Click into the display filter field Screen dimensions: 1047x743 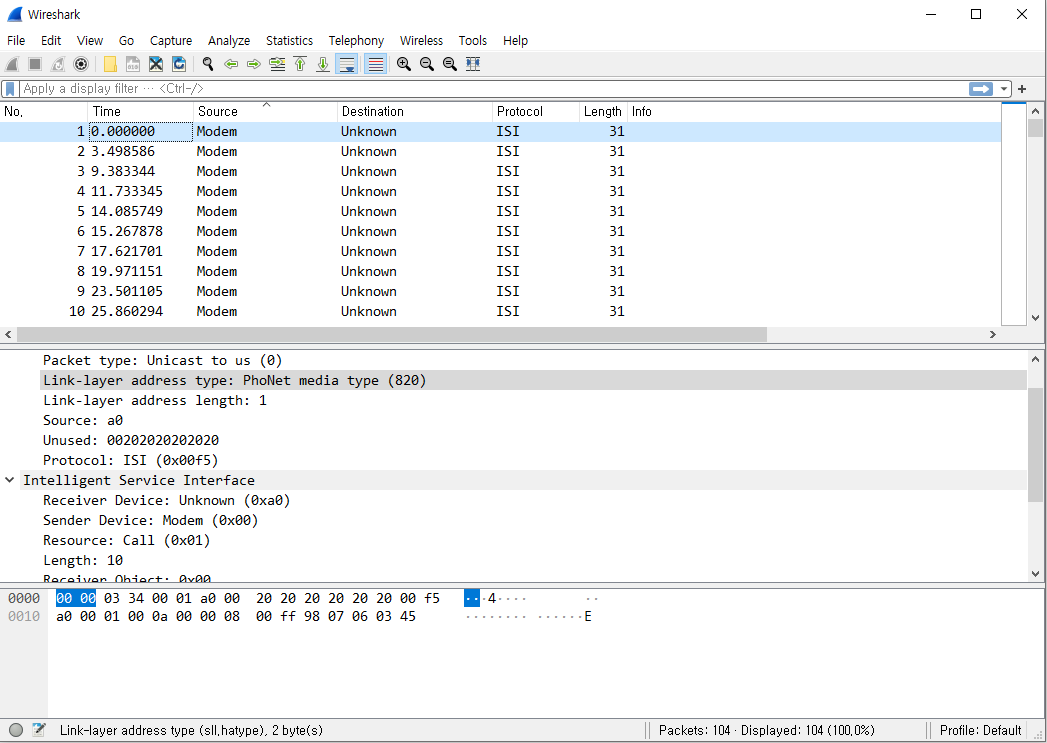click(x=493, y=89)
